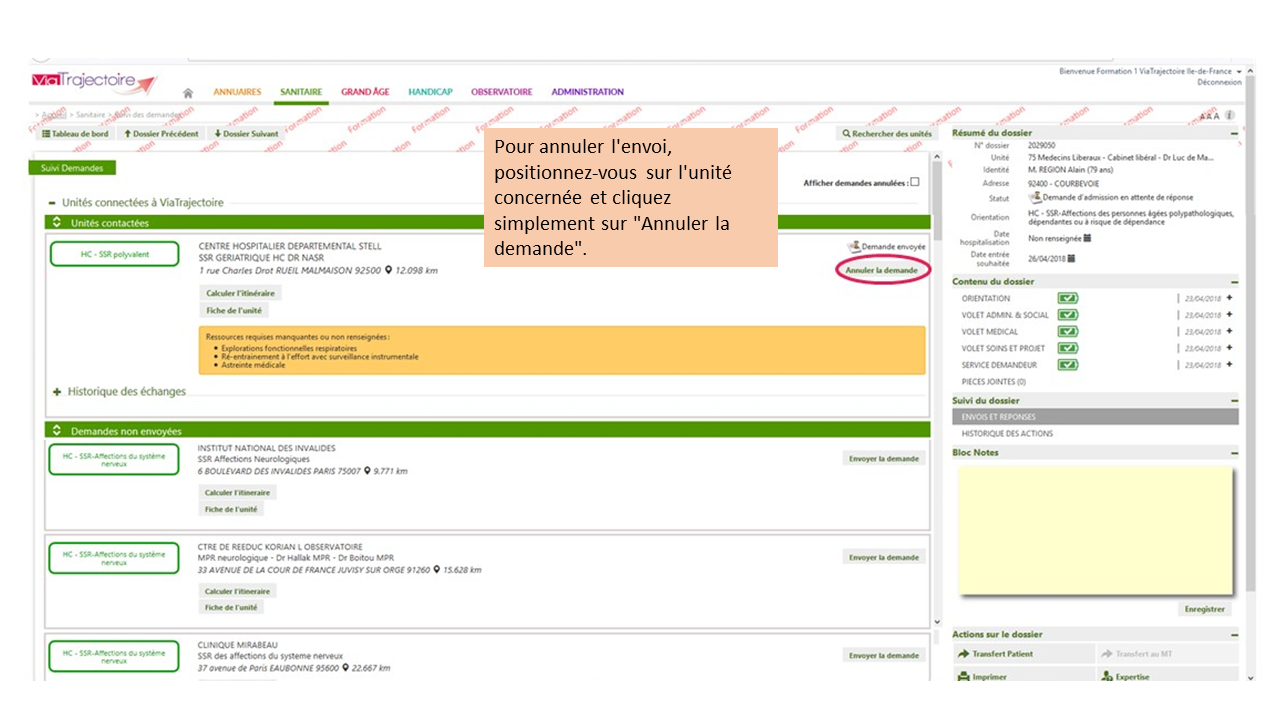Click 'Envoyer la demande' for Institut National des Invalides
This screenshot has width=1280, height=720.
883,459
